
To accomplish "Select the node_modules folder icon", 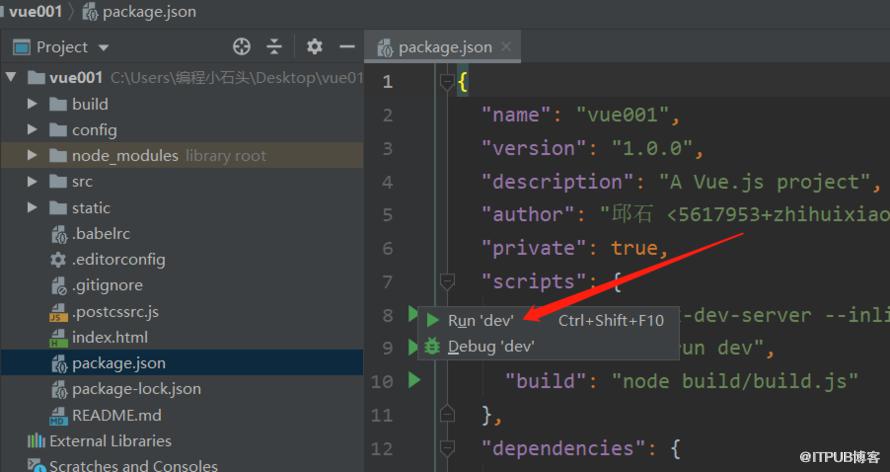I will (58, 155).
